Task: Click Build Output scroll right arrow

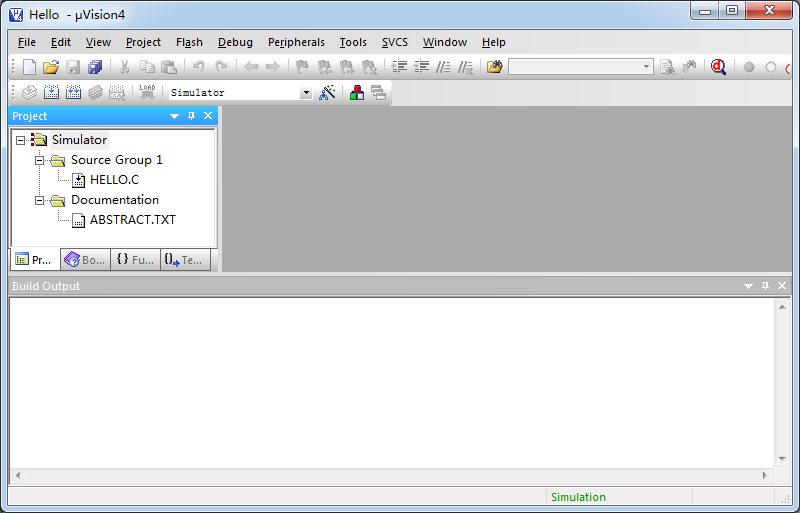Action: tap(764, 475)
